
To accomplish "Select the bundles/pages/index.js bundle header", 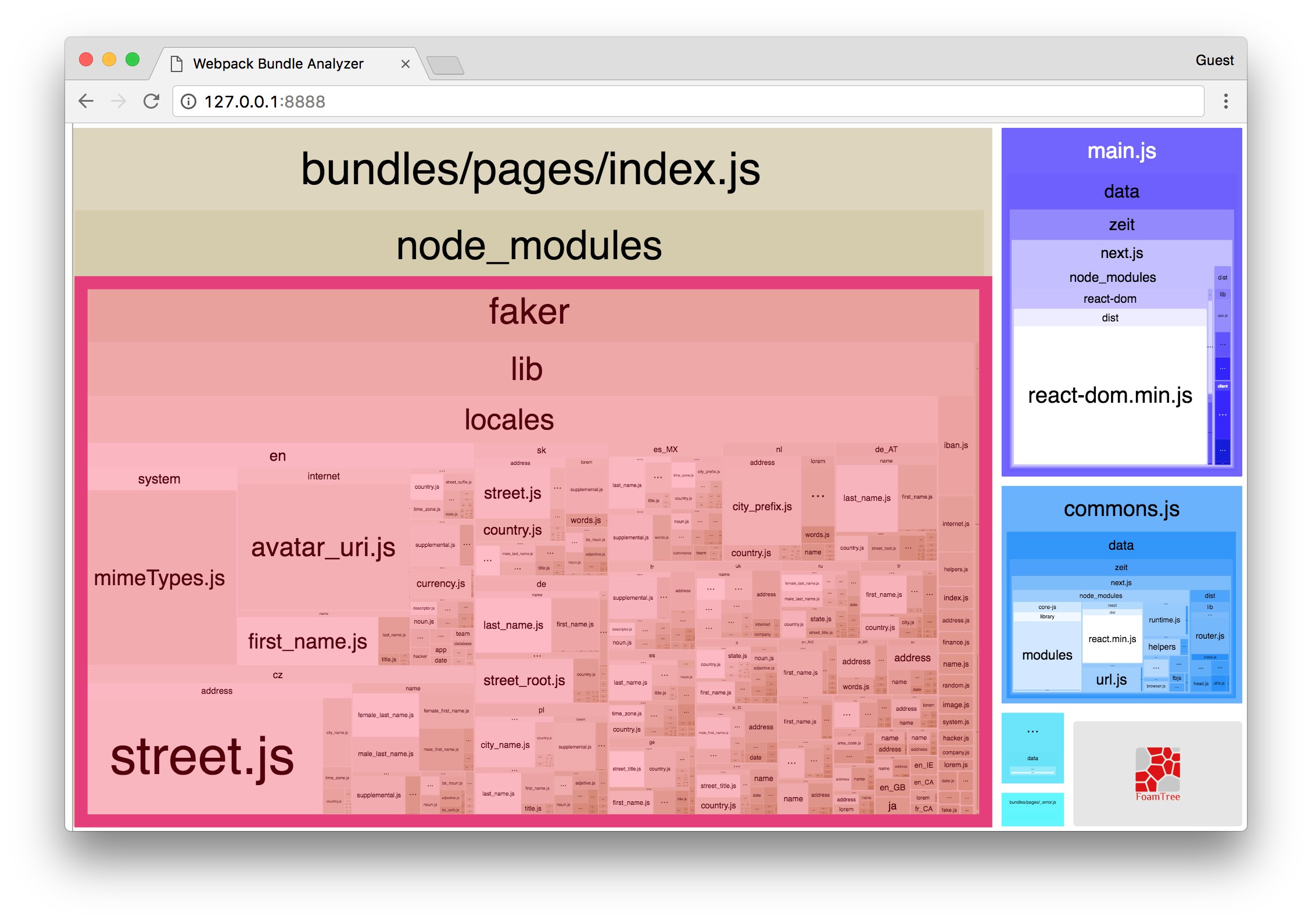I will point(531,169).
